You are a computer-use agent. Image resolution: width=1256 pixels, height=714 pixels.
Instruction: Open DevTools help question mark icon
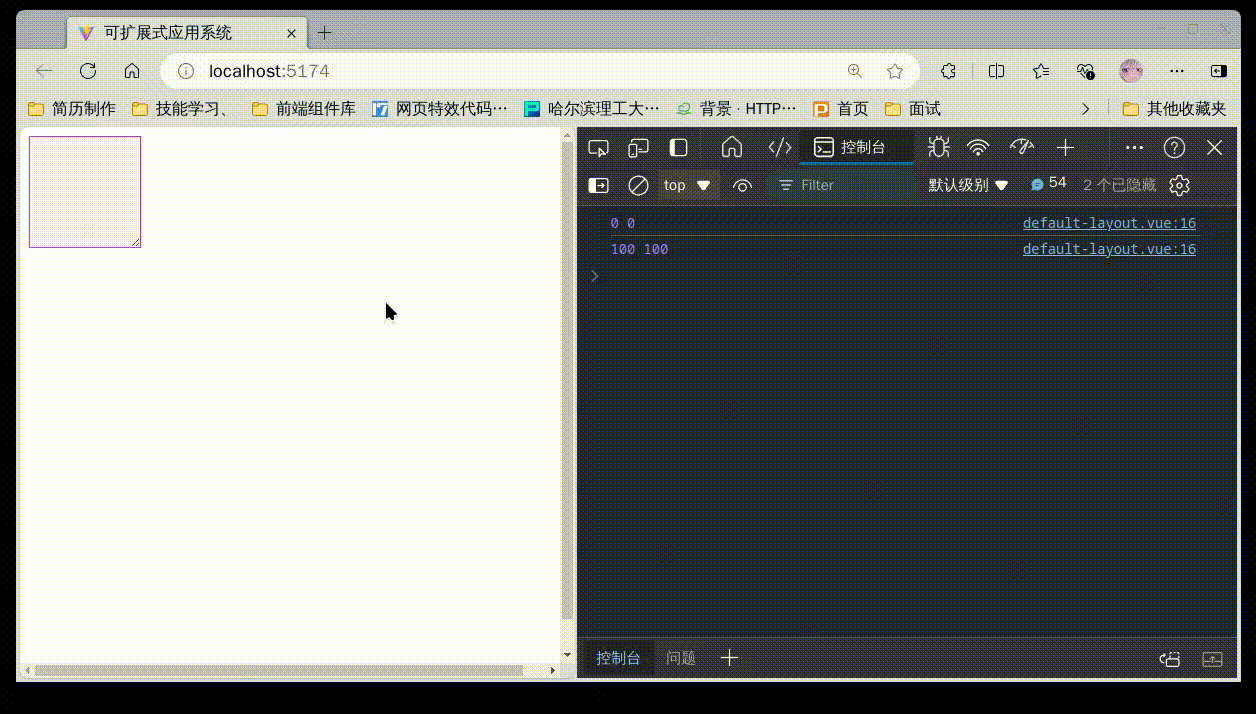click(x=1174, y=148)
